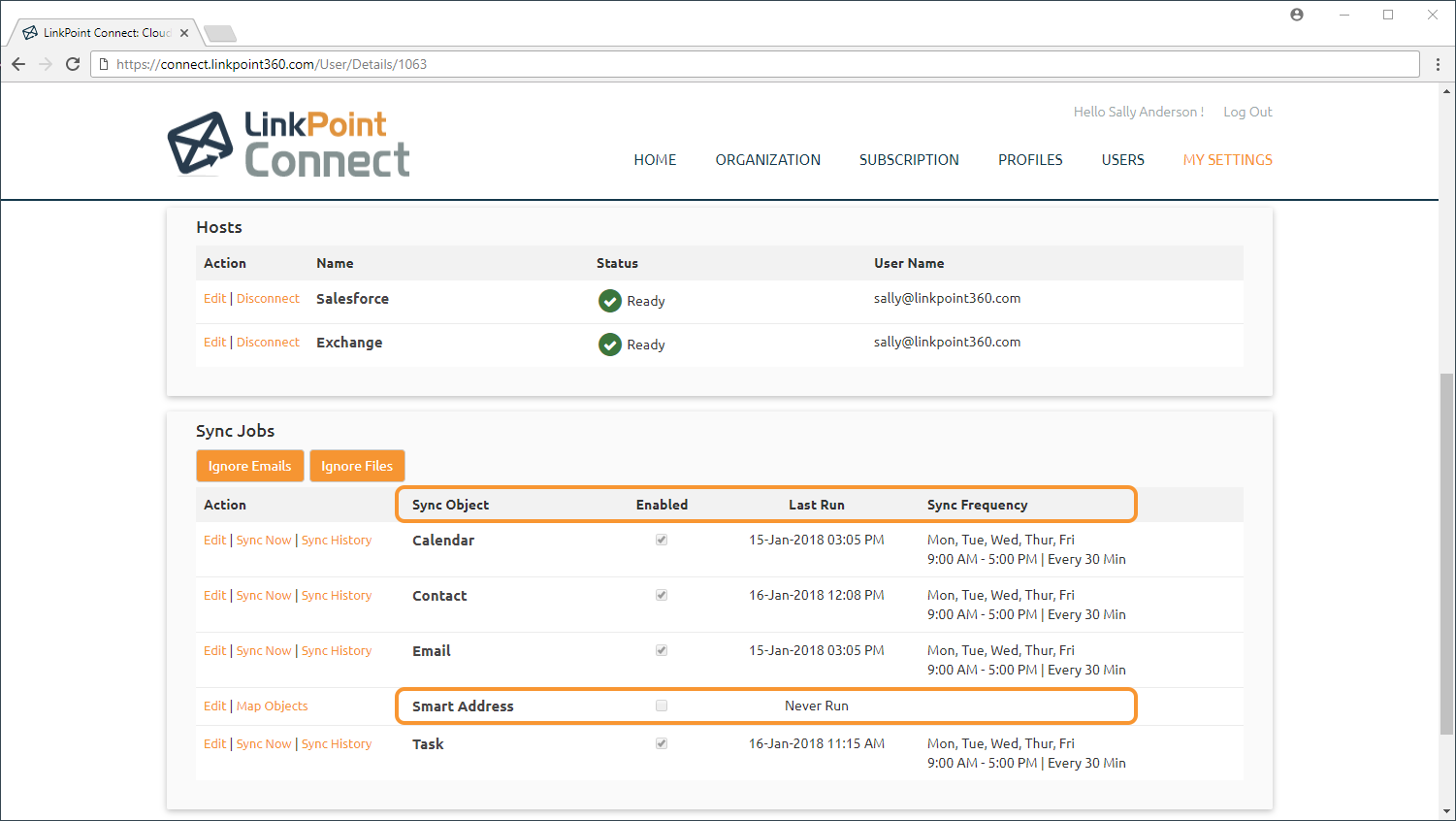
Task: Click the Hosts section heading
Action: [x=219, y=227]
